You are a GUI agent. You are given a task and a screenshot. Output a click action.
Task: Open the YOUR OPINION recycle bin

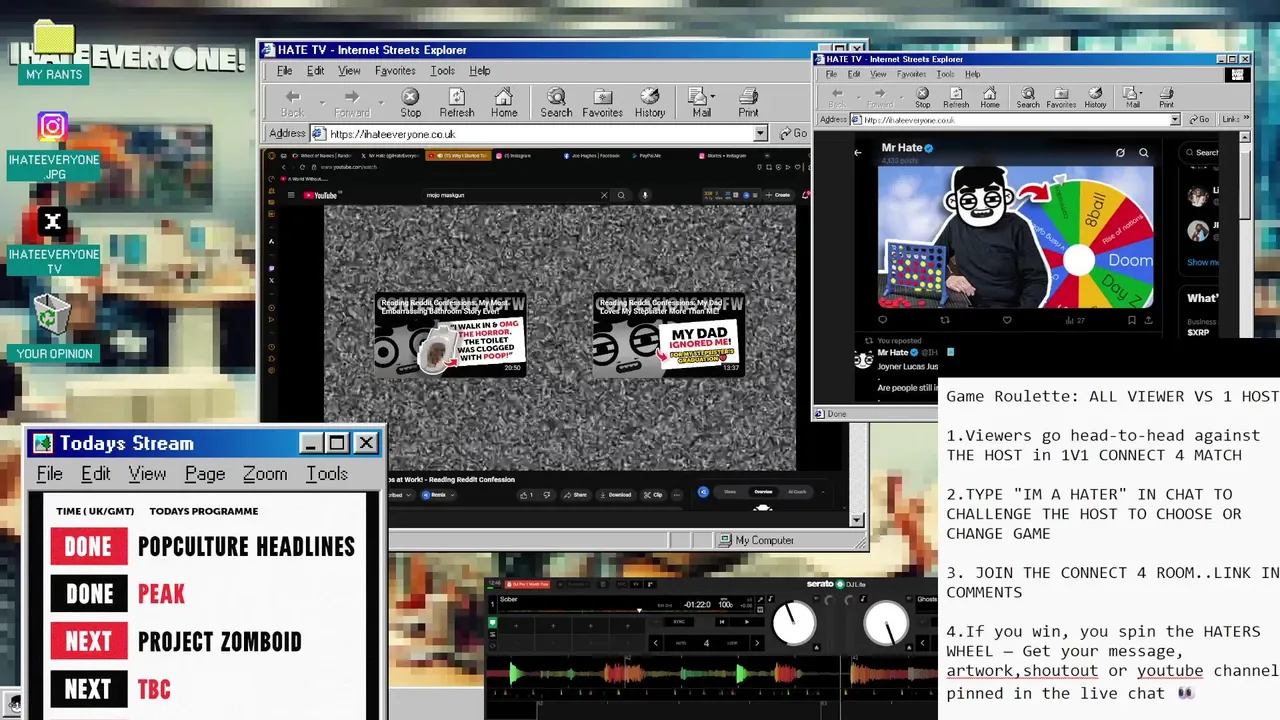point(54,328)
